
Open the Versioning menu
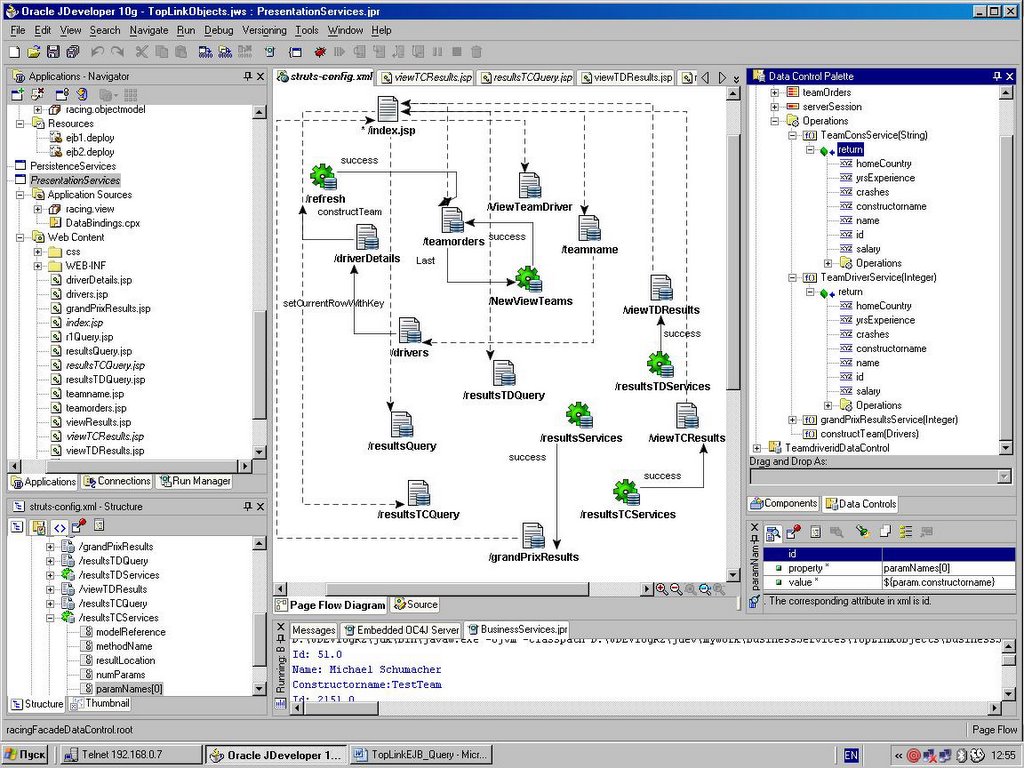click(x=264, y=30)
